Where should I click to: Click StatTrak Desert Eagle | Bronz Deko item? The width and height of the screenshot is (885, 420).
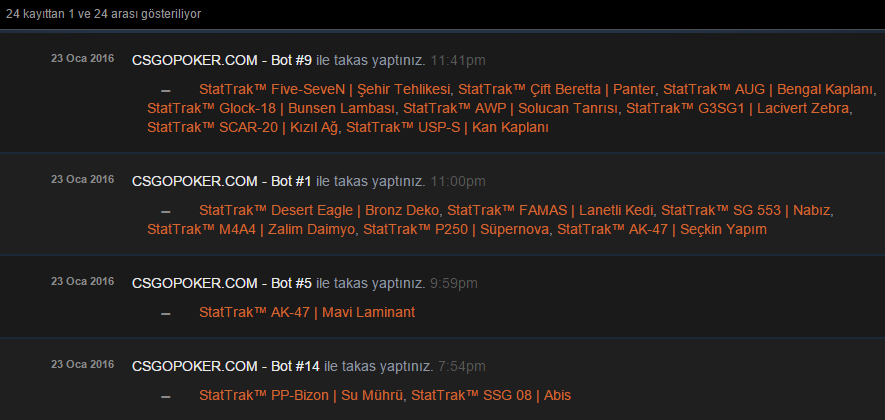319,211
